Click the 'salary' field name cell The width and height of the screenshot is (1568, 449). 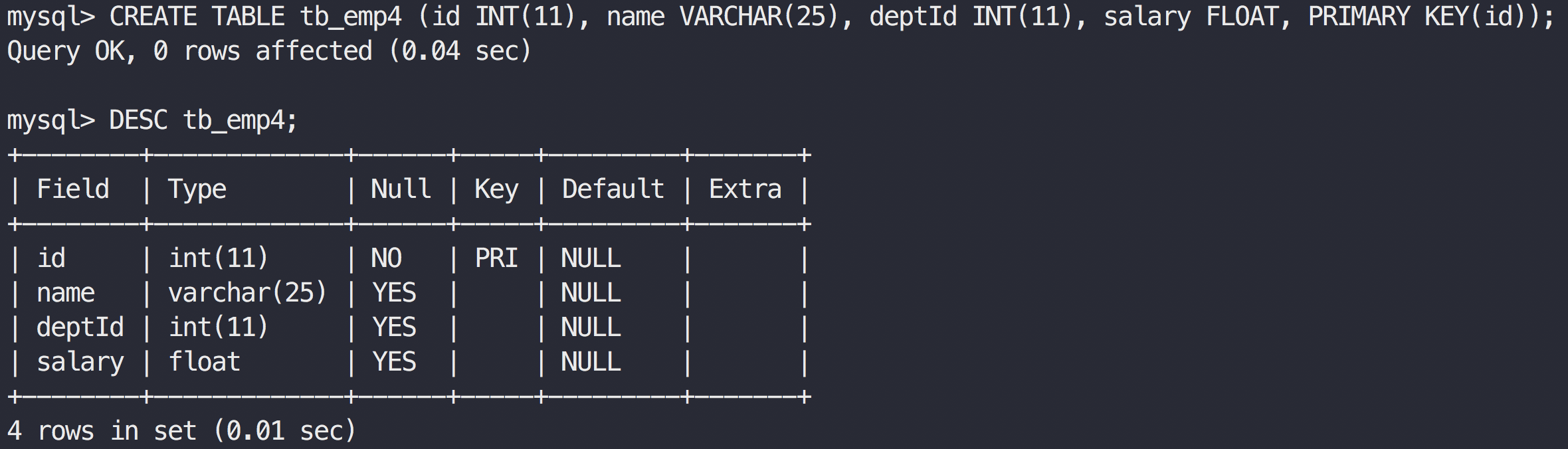click(x=80, y=362)
